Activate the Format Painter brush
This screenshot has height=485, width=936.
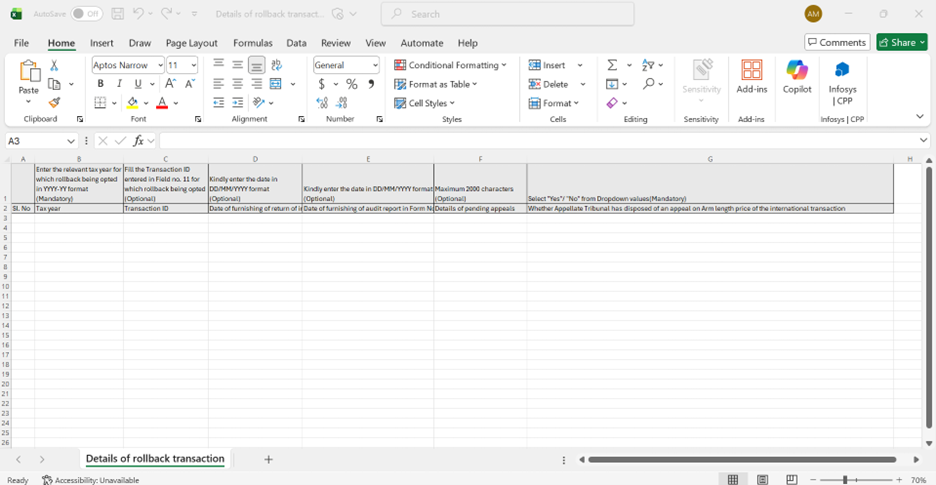tap(54, 103)
